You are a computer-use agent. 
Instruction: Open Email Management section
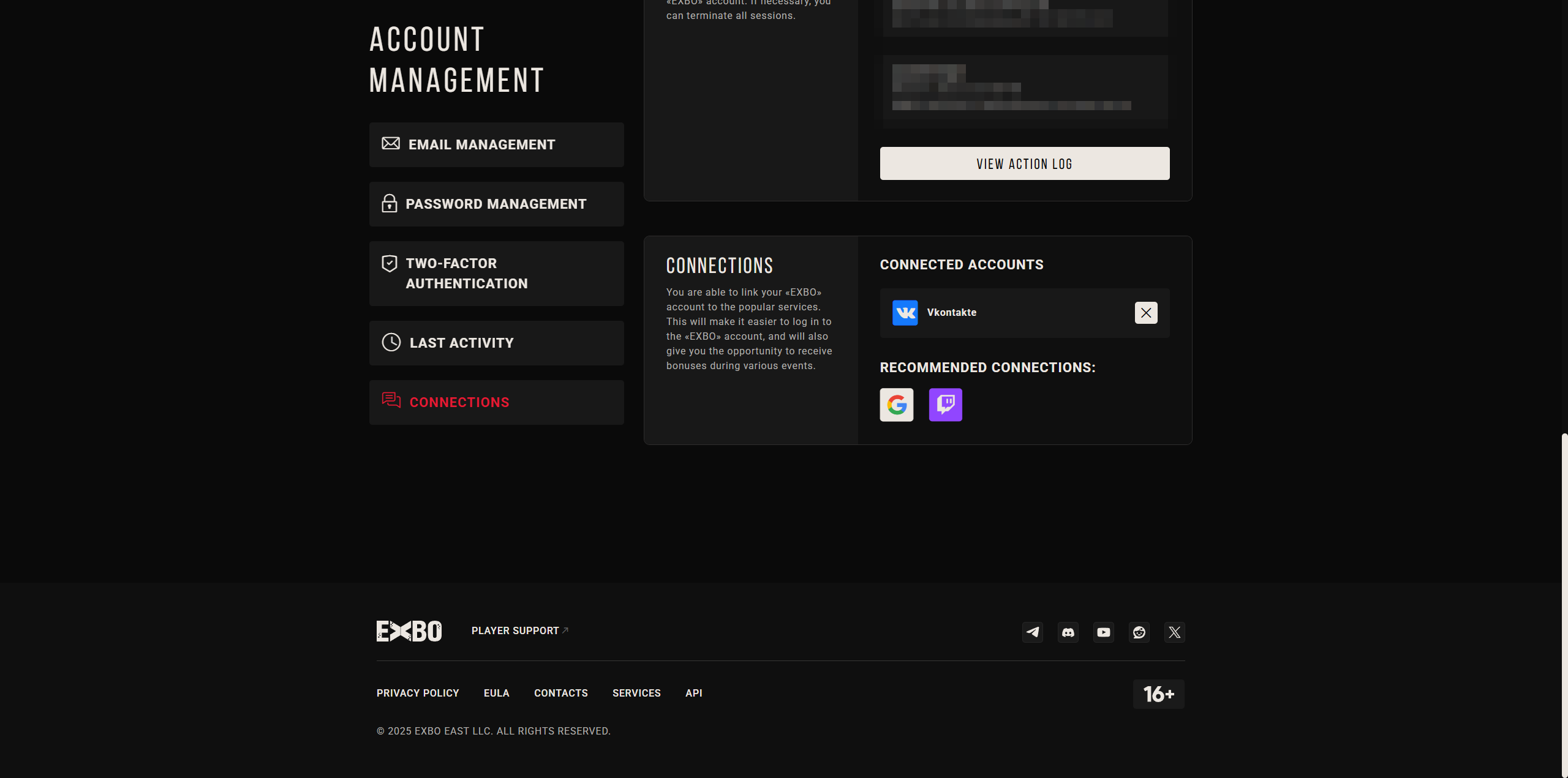[496, 144]
